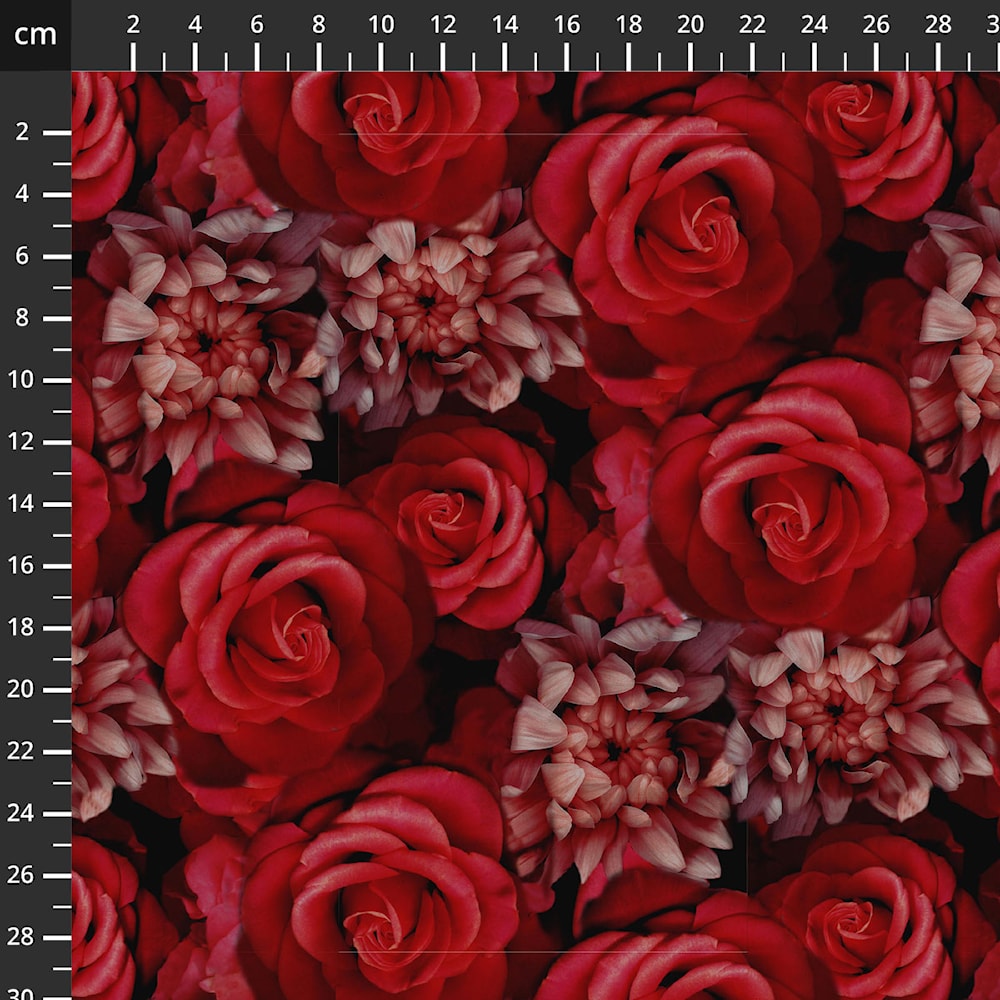Screen dimensions: 1000x1000
Task: Select the 4 mark on the vertical ruler
Action: [24, 194]
